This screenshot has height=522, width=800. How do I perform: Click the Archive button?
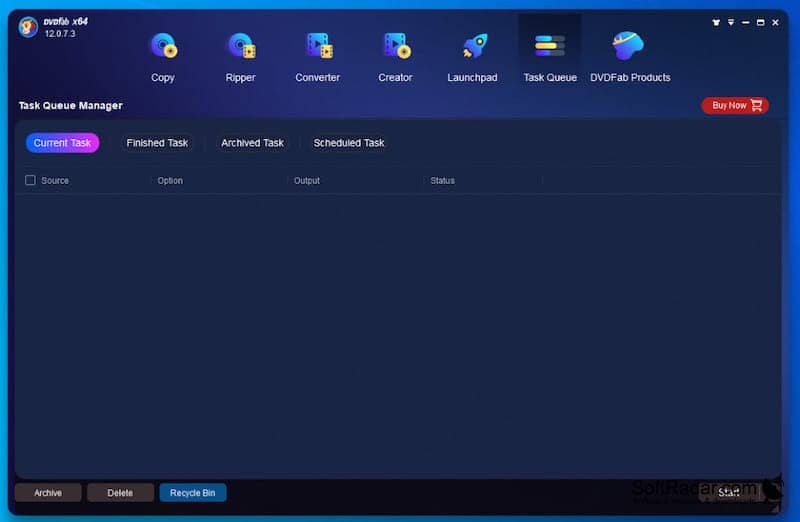click(48, 493)
